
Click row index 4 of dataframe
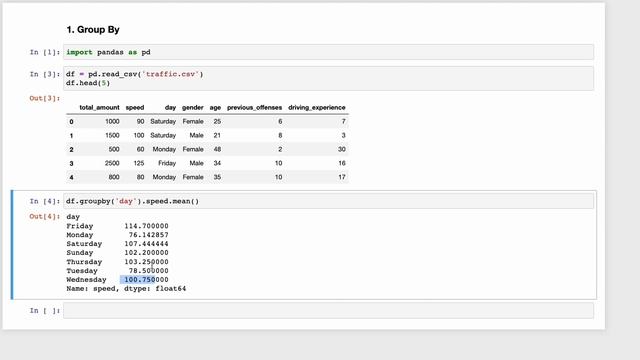click(71, 178)
